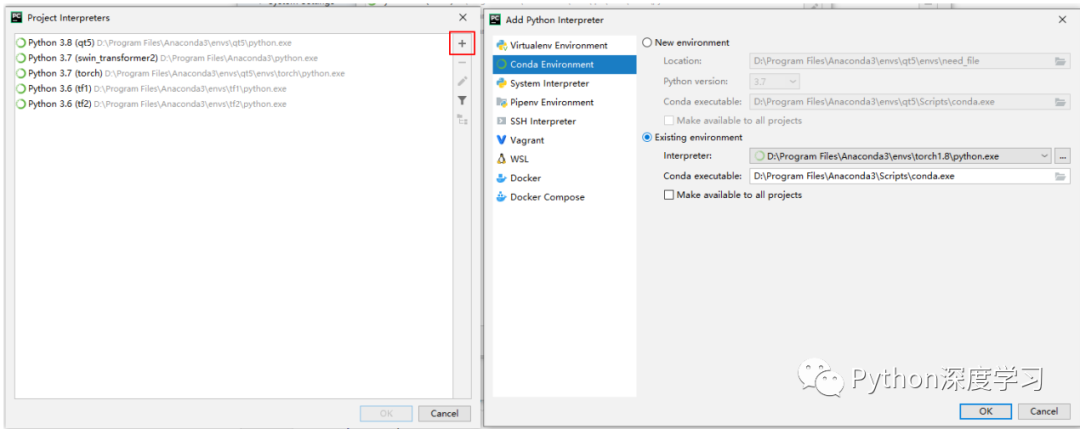1080x429 pixels.
Task: Click Cancel in Add Python Interpreter
Action: pyautogui.click(x=1044, y=411)
